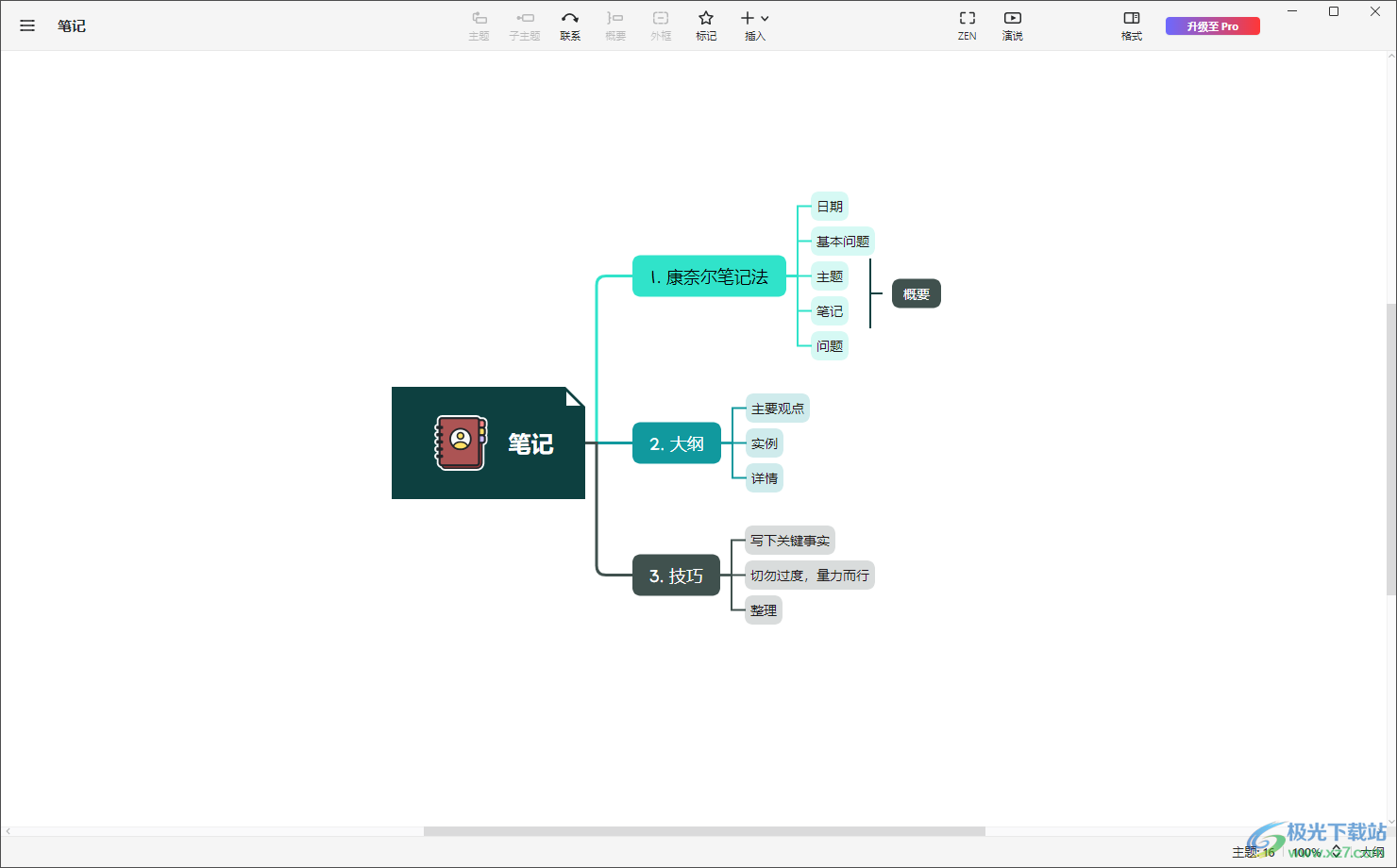Select the 基本问题 subtopic
Screen dimensions: 1397x868
[x=843, y=242]
